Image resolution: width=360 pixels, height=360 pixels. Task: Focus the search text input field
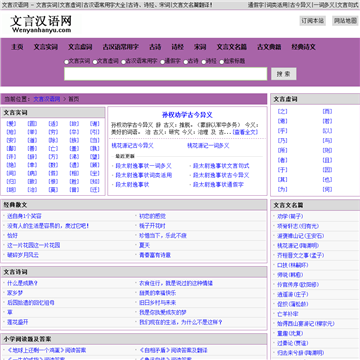(166, 74)
